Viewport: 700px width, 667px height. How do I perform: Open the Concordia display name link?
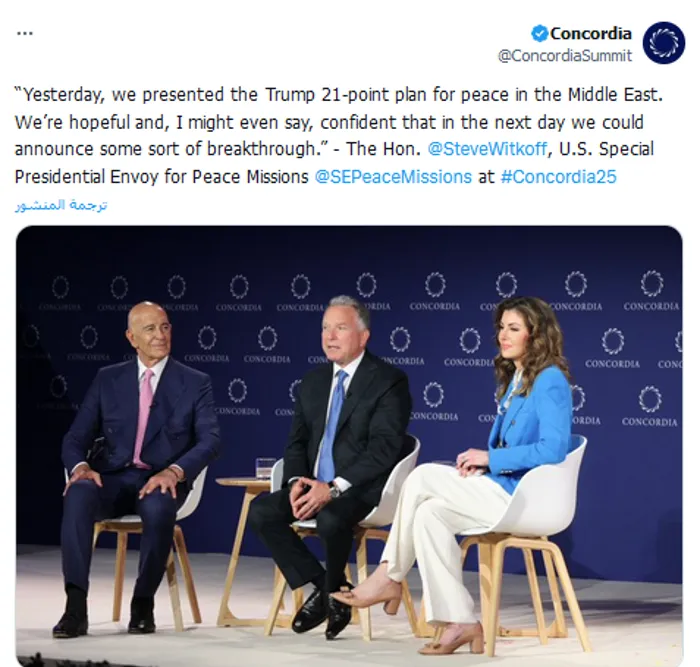pos(590,33)
